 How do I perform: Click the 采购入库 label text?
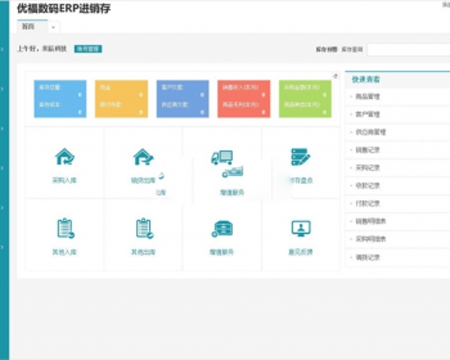64,180
